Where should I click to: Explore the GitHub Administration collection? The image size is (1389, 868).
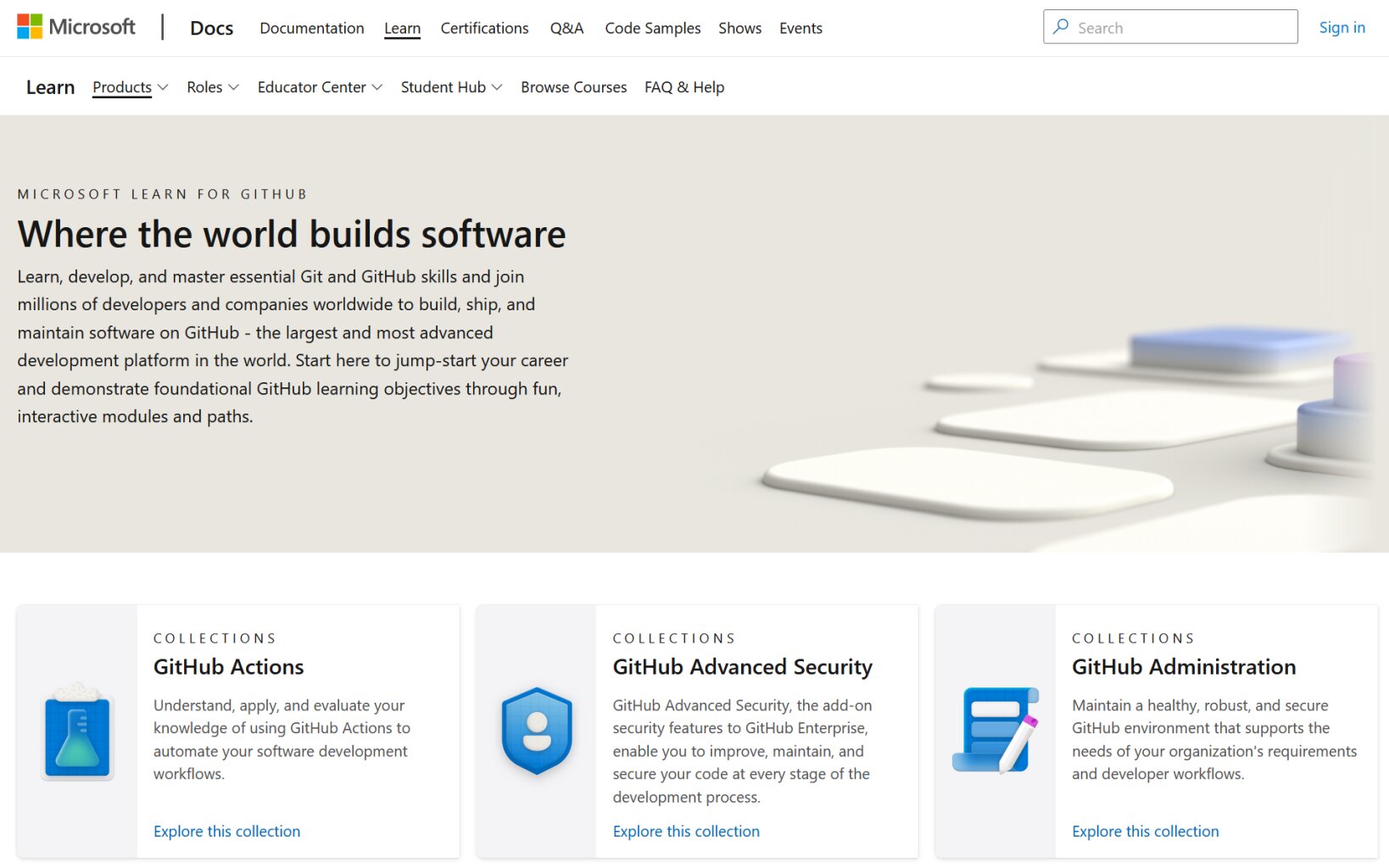[1145, 832]
